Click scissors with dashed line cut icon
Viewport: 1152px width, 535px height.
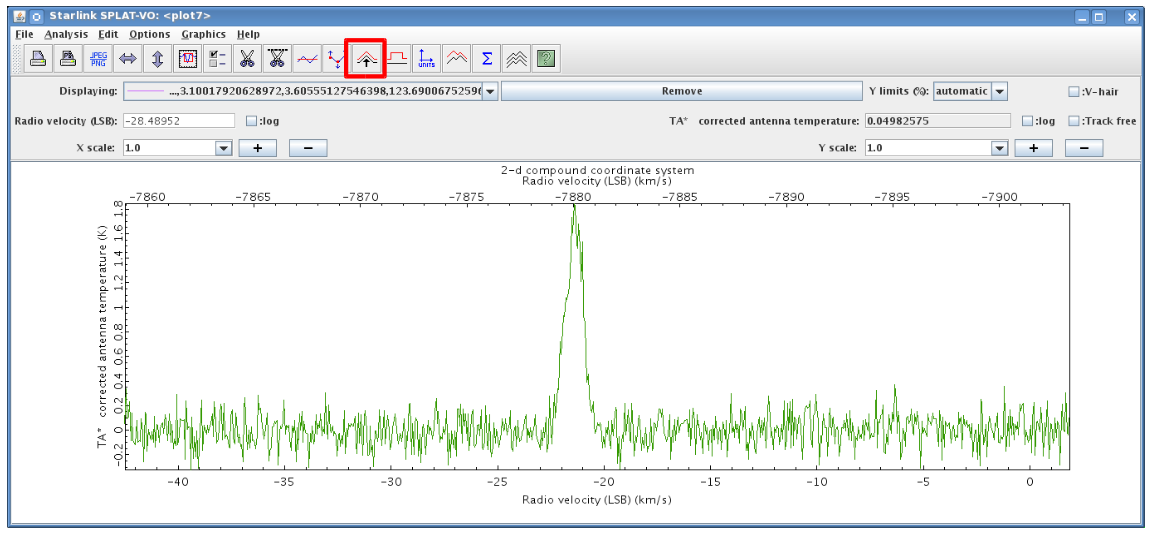[x=276, y=59]
